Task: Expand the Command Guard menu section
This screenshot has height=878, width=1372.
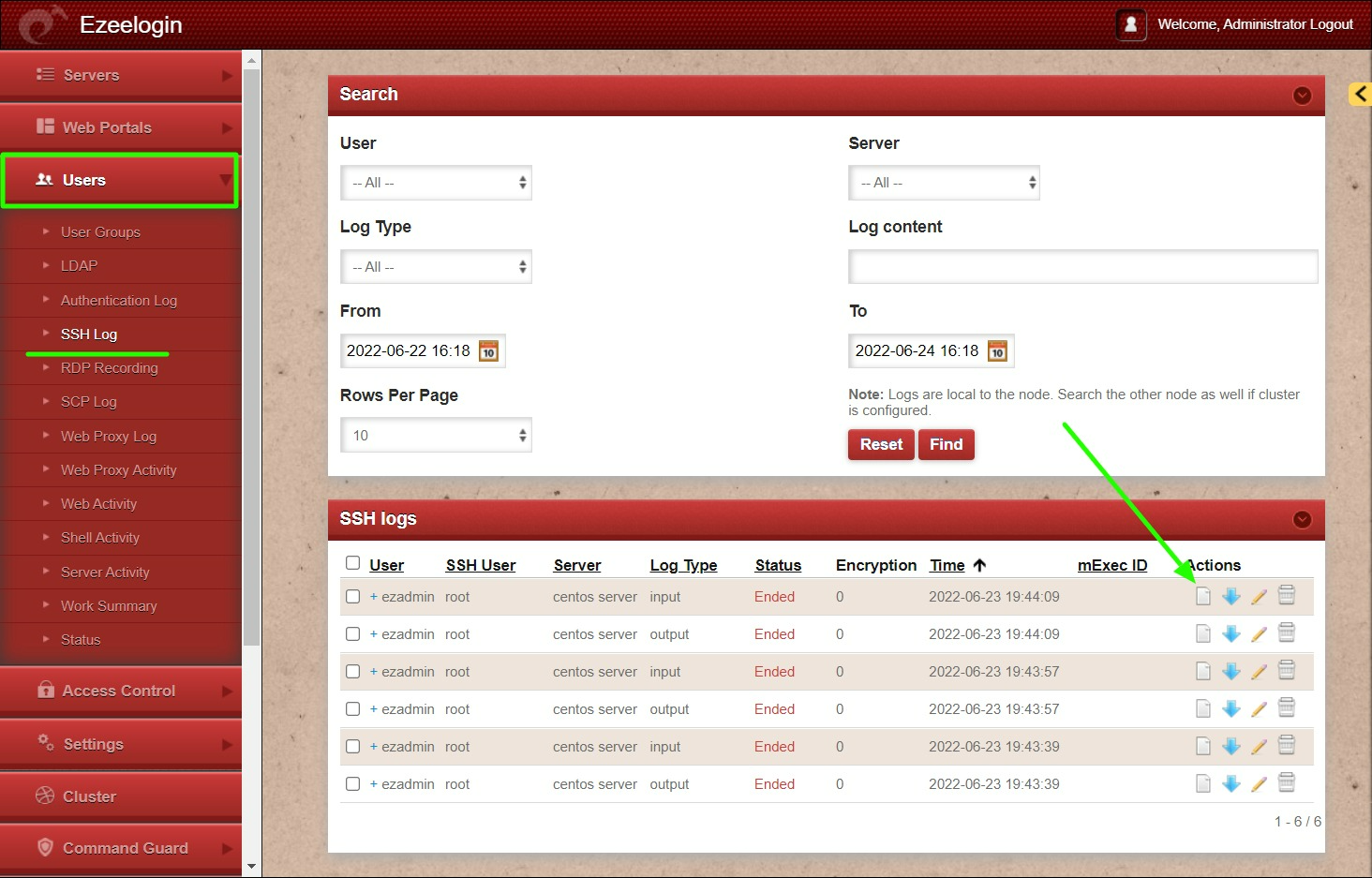Action: point(121,848)
